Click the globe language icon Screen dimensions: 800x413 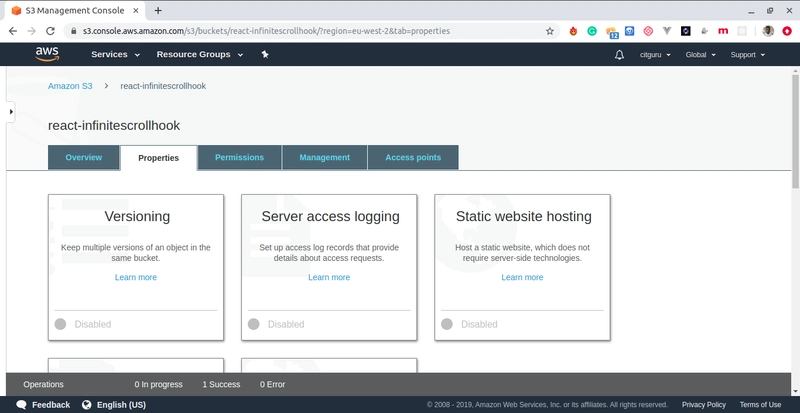click(x=87, y=405)
